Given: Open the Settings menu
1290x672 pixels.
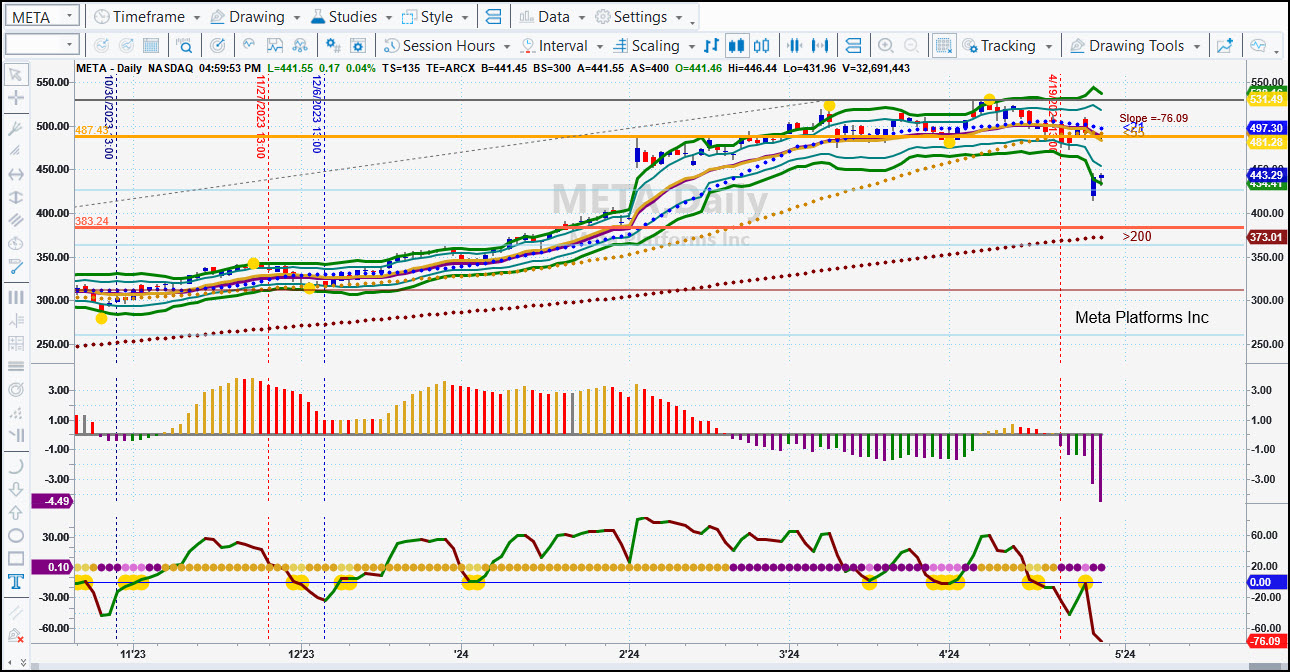Looking at the screenshot, I should click(638, 17).
